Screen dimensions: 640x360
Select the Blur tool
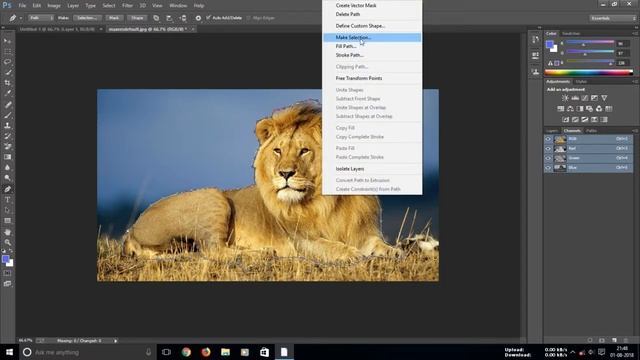(7, 168)
